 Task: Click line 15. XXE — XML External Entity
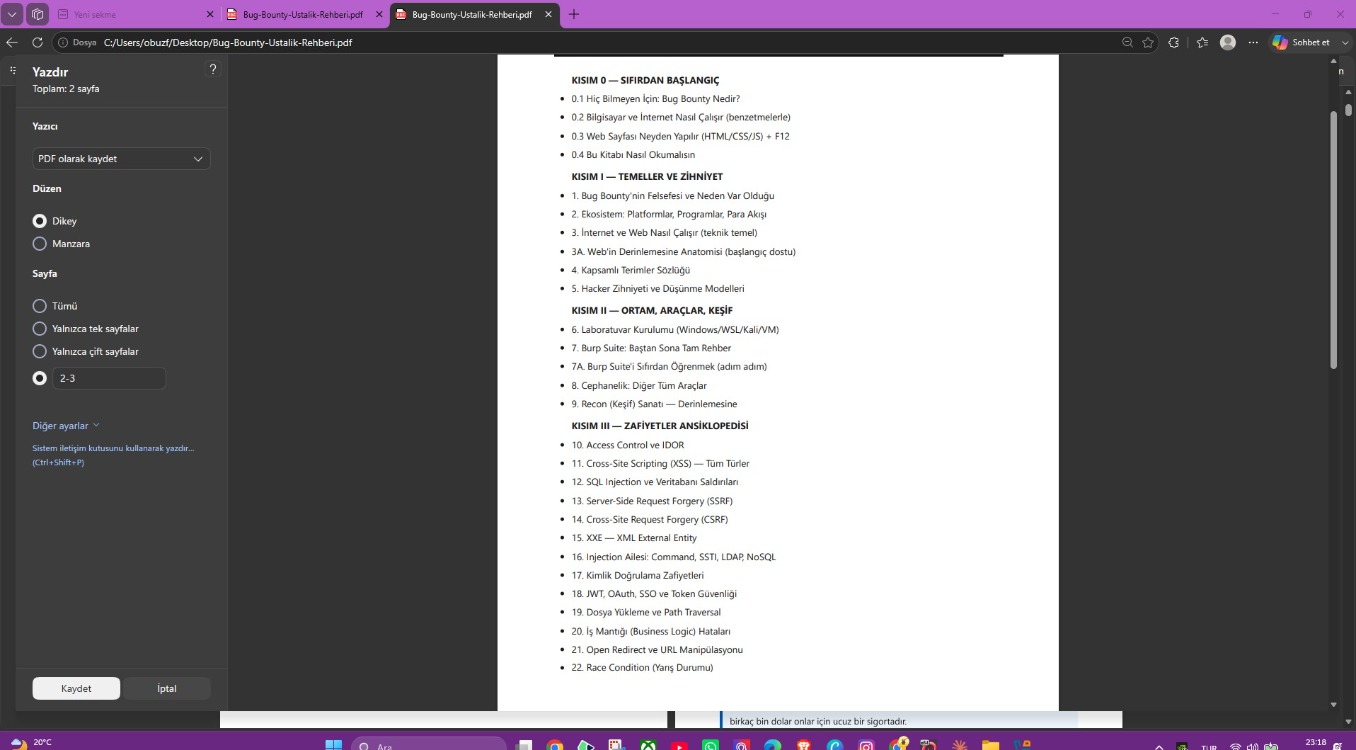(x=634, y=538)
